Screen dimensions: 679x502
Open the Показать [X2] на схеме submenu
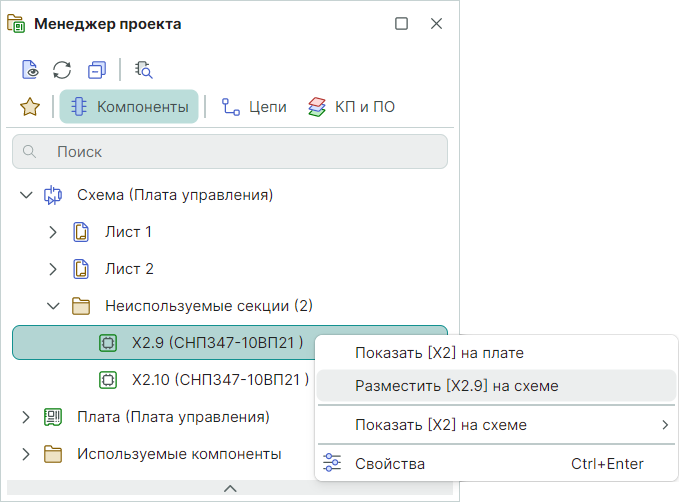click(x=496, y=425)
